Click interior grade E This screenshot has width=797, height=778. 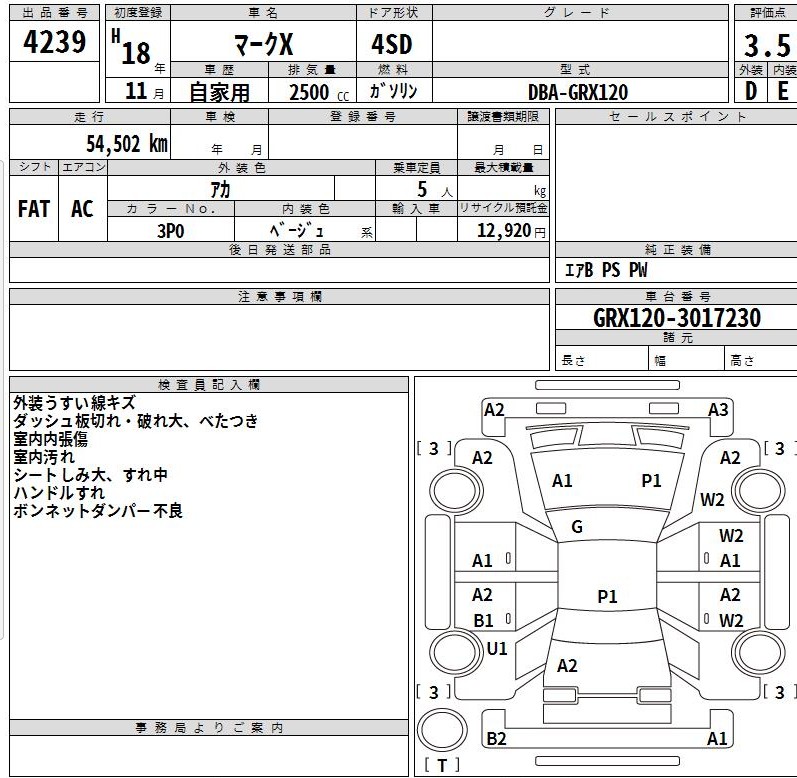click(x=783, y=91)
